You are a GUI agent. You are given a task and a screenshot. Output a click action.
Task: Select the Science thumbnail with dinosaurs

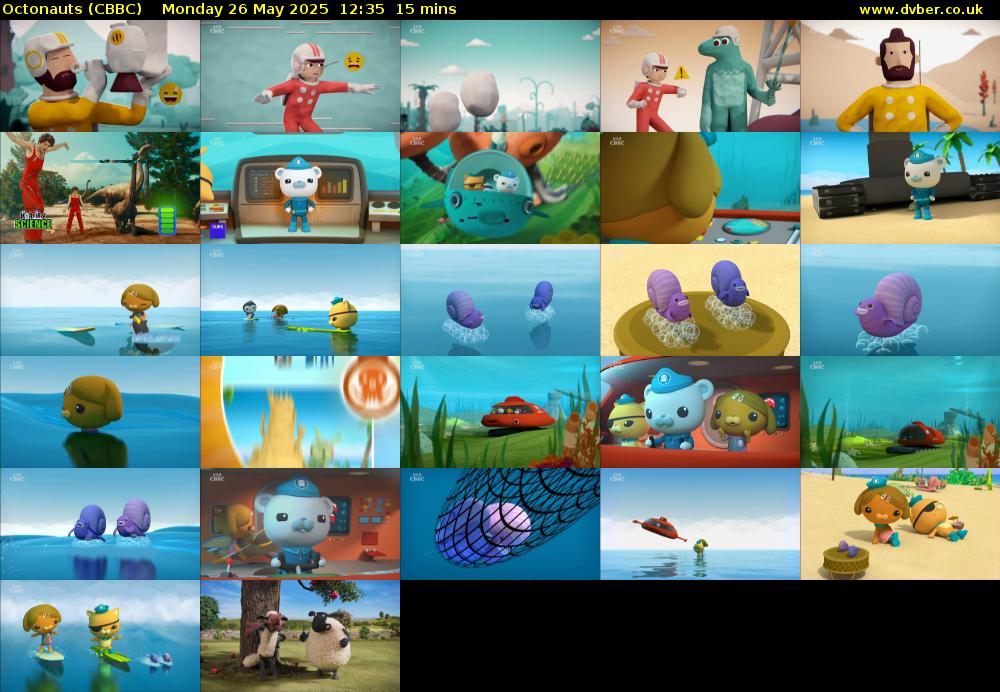coord(100,188)
